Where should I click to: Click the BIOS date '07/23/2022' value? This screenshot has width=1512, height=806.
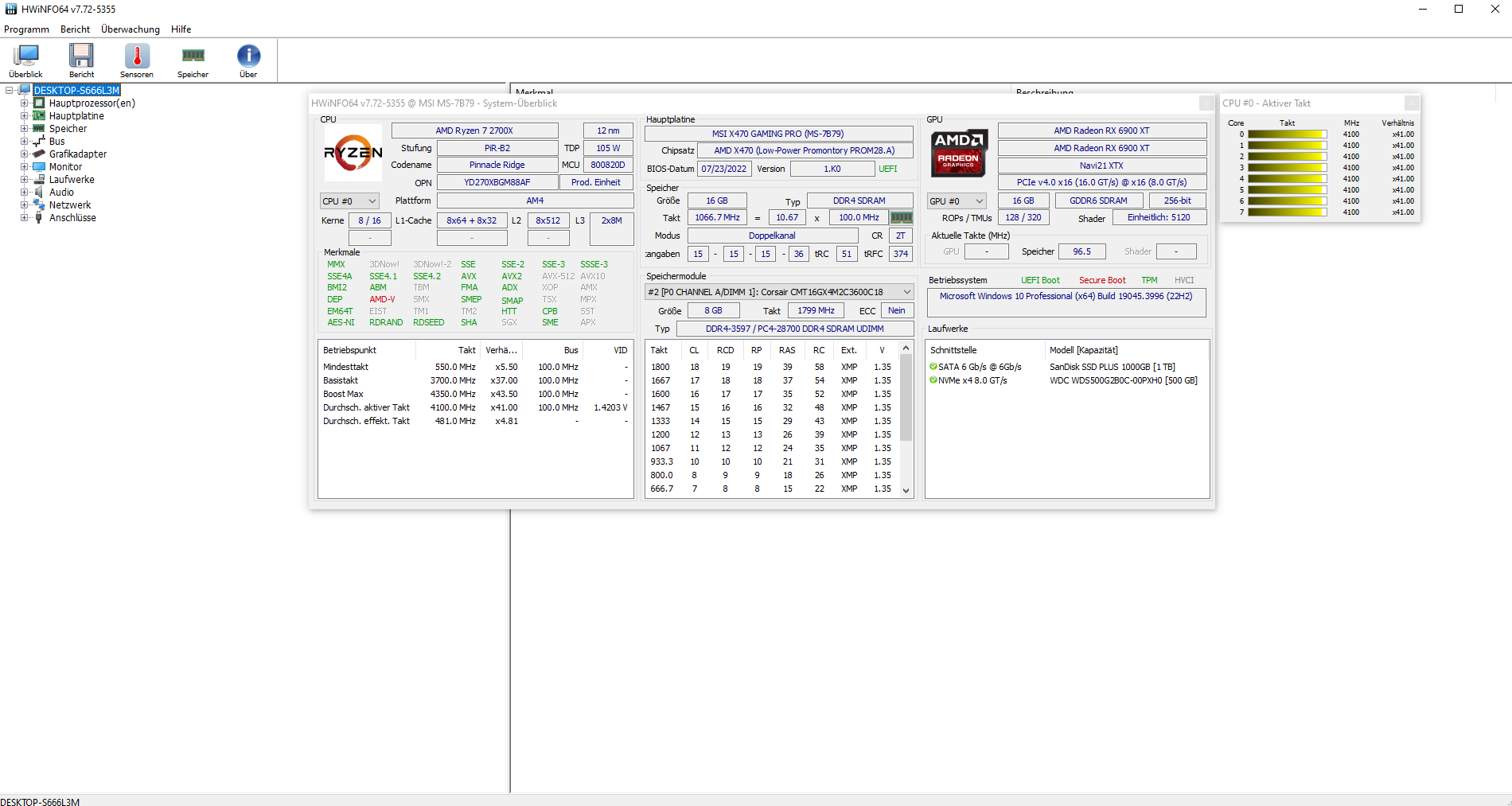click(x=724, y=169)
